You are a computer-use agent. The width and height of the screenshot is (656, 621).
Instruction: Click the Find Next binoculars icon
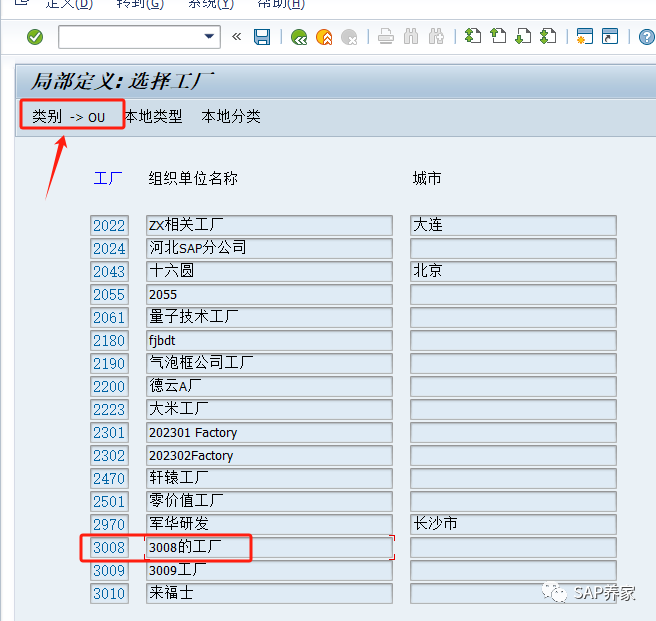coord(436,36)
